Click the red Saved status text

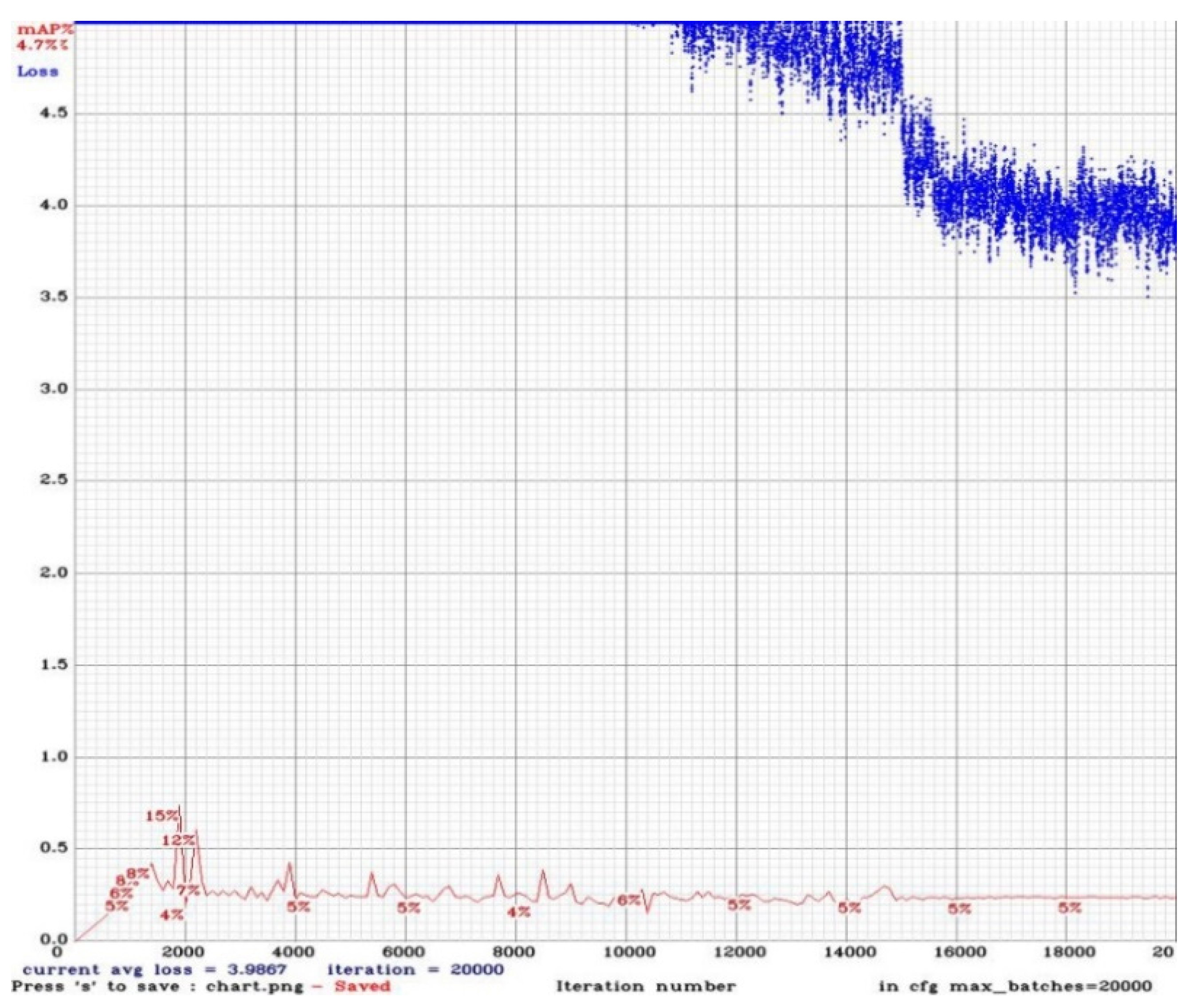[362, 986]
